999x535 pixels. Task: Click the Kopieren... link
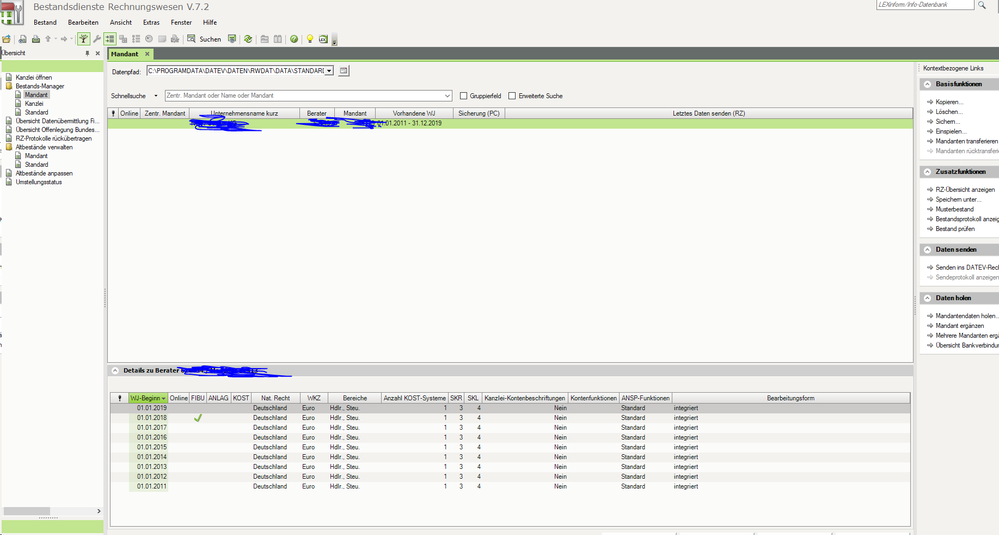tap(949, 102)
